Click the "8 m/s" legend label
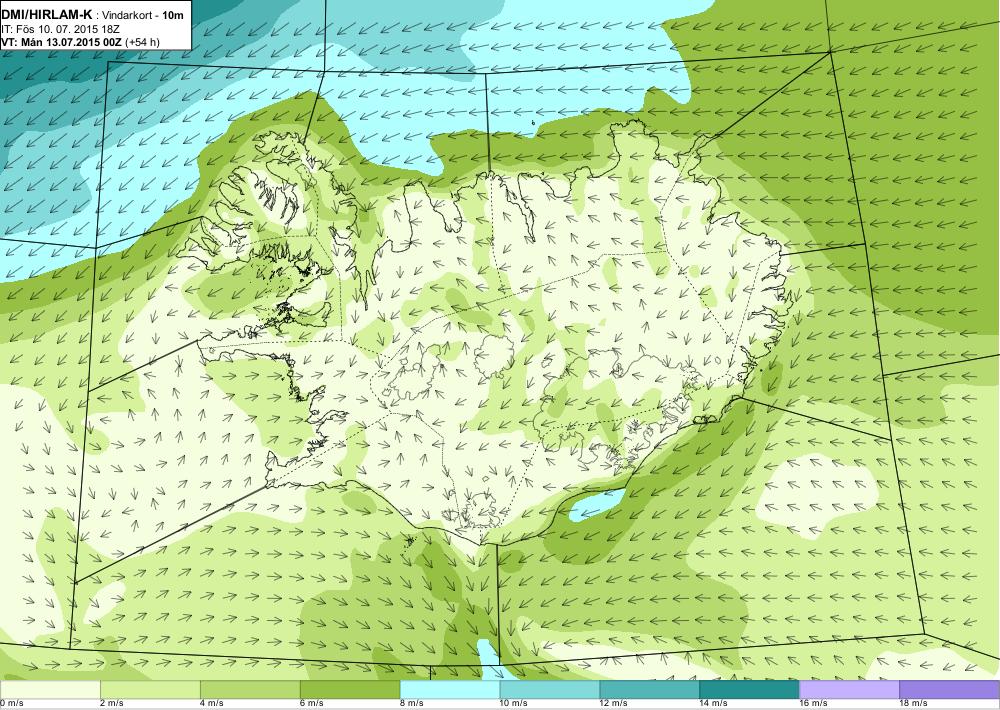Image resolution: width=1000 pixels, height=710 pixels. tap(411, 704)
